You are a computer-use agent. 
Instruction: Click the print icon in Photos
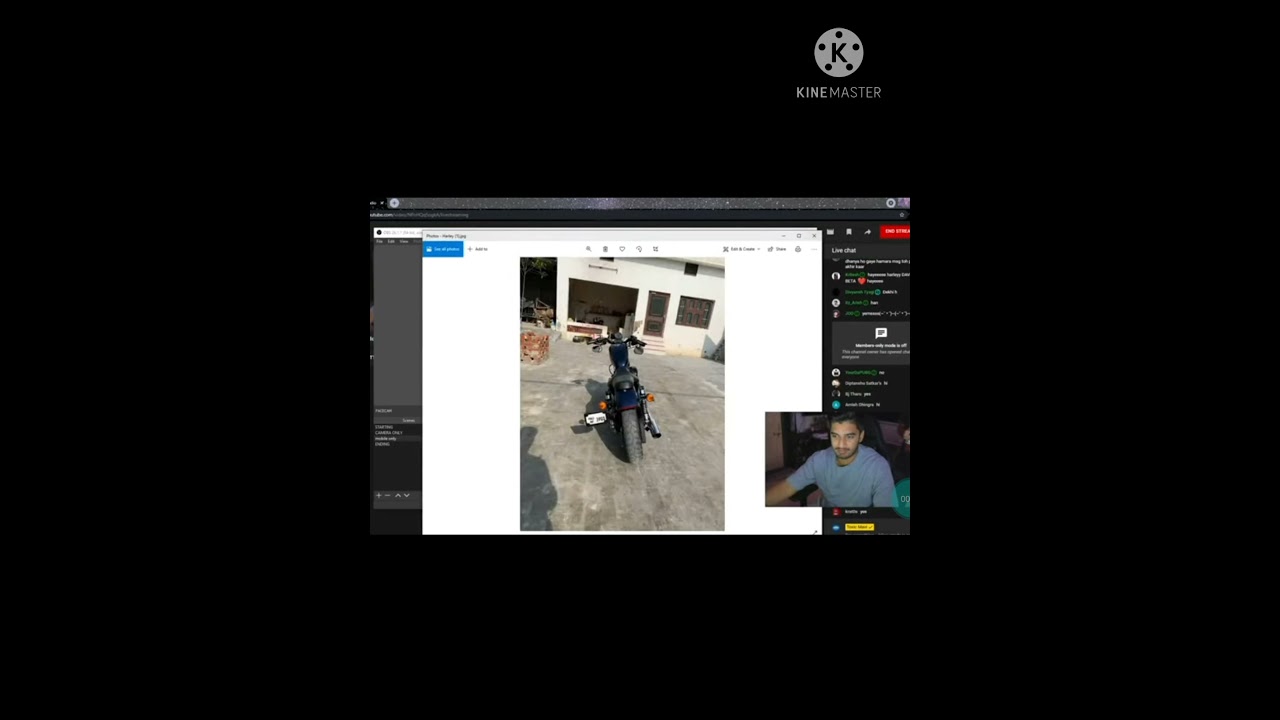tap(798, 249)
